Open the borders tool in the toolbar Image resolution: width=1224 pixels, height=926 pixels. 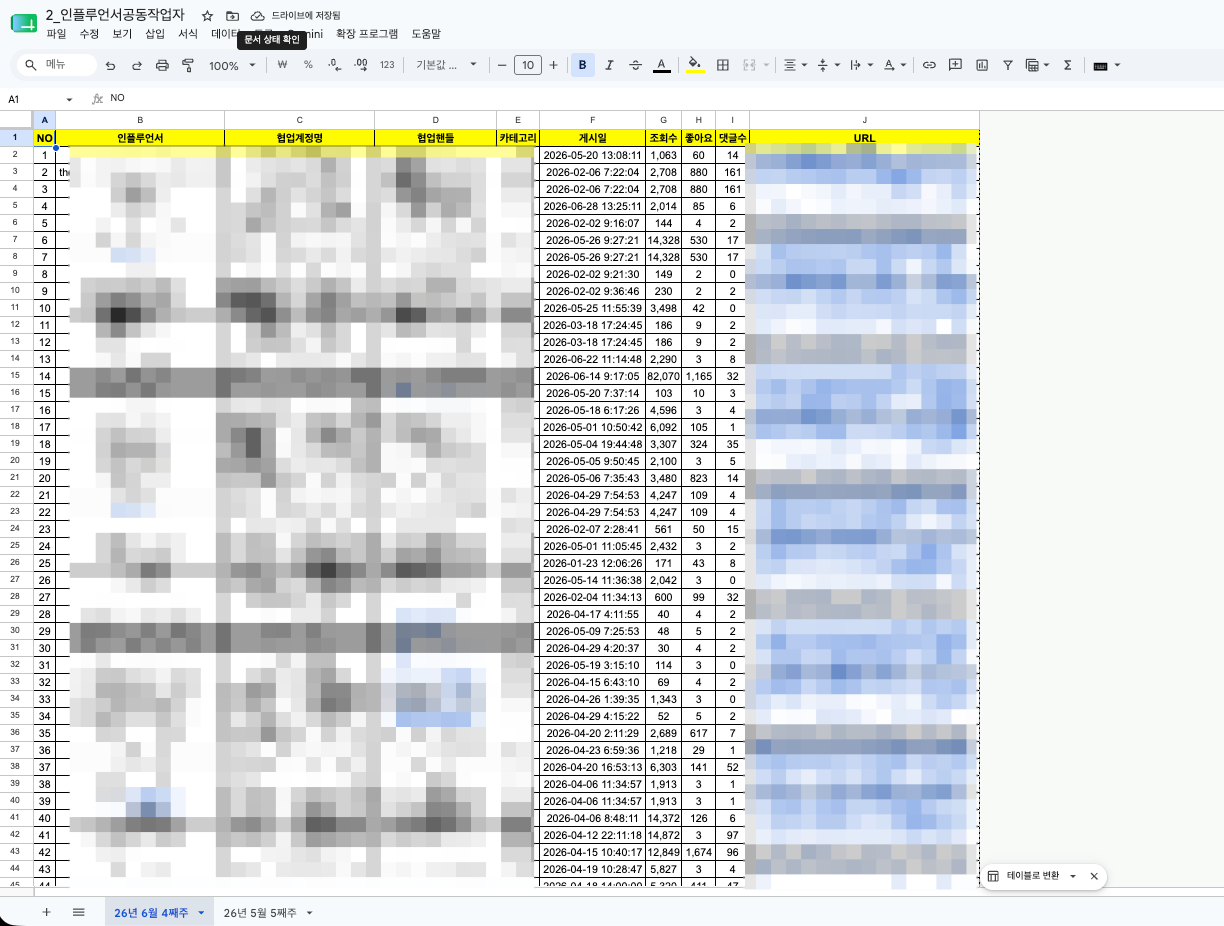[x=723, y=65]
